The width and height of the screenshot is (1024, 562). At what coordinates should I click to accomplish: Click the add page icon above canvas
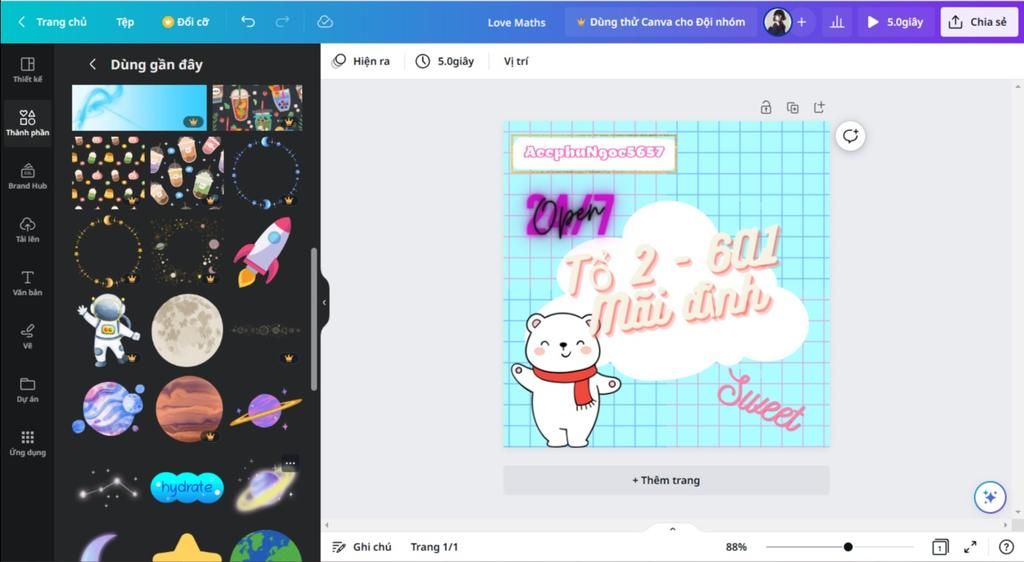tap(819, 108)
